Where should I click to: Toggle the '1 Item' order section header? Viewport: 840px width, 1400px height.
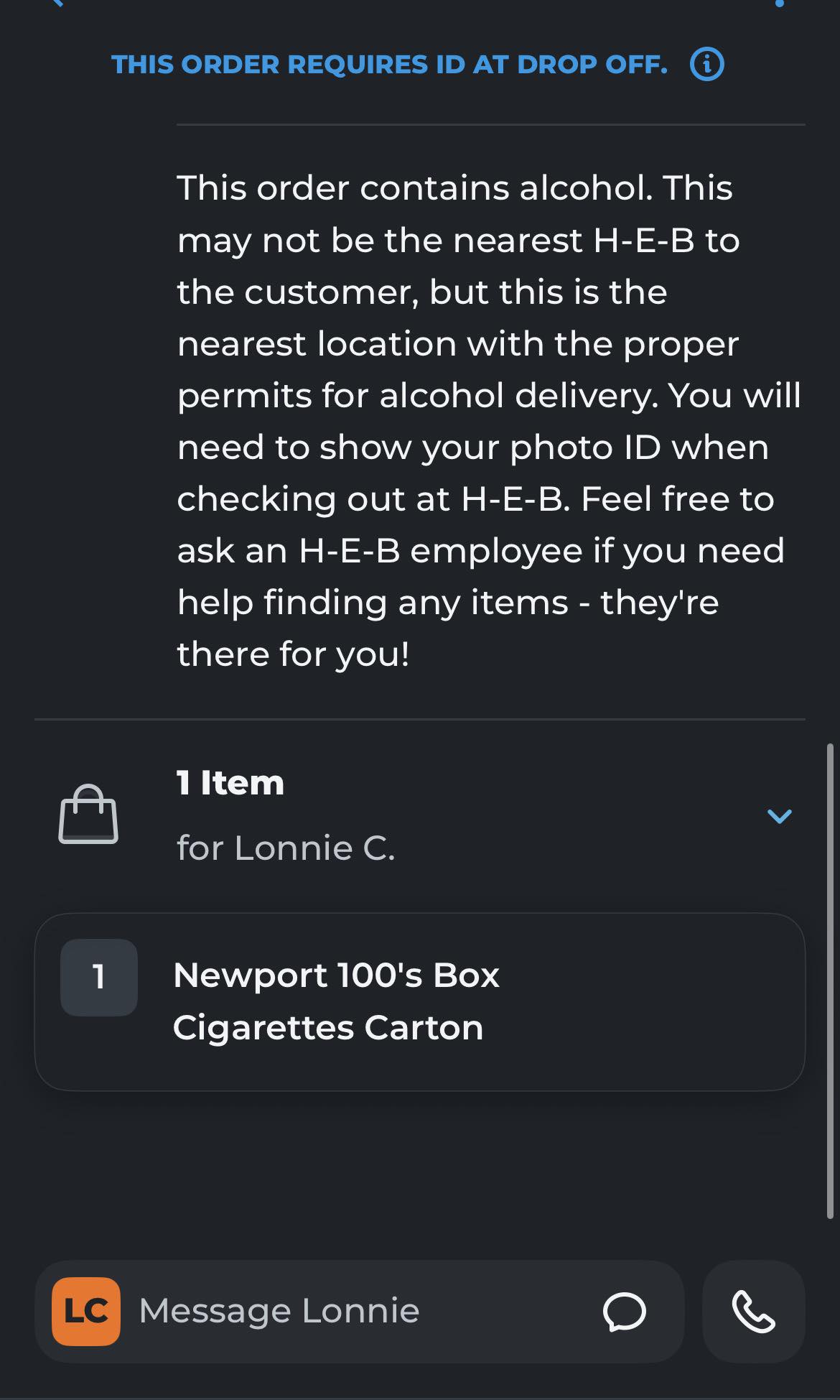230,783
